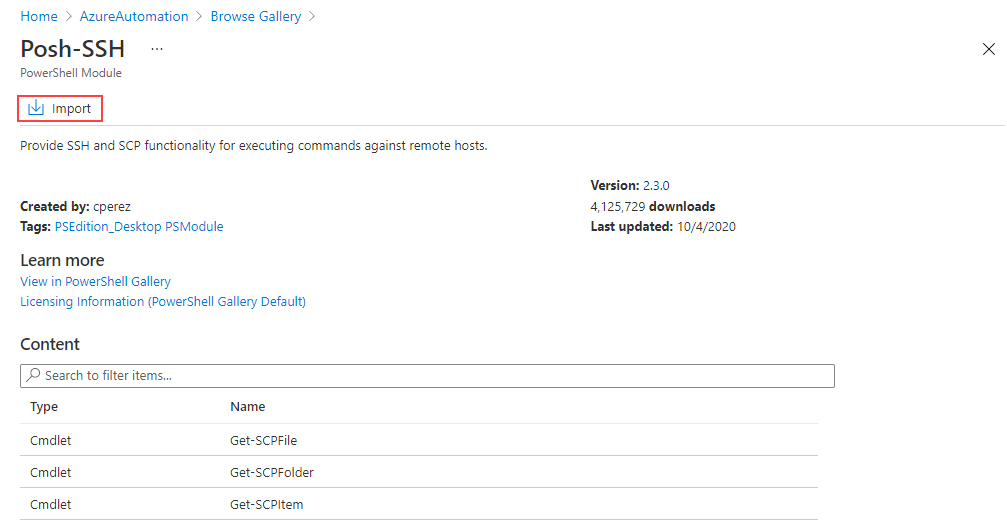Focus the Search to filter items field
1007x524 pixels.
click(x=427, y=376)
